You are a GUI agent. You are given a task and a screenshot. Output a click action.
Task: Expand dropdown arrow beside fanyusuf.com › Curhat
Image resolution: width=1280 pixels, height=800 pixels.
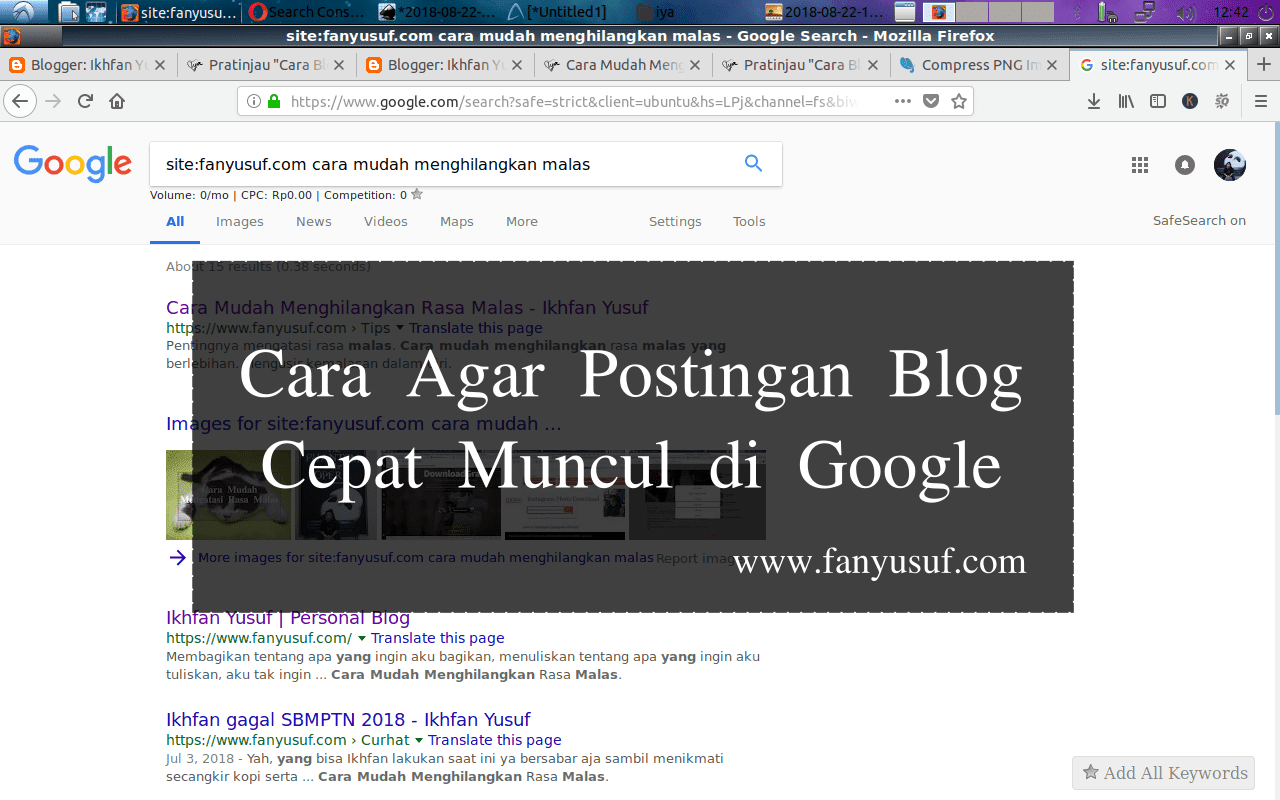pyautogui.click(x=419, y=740)
